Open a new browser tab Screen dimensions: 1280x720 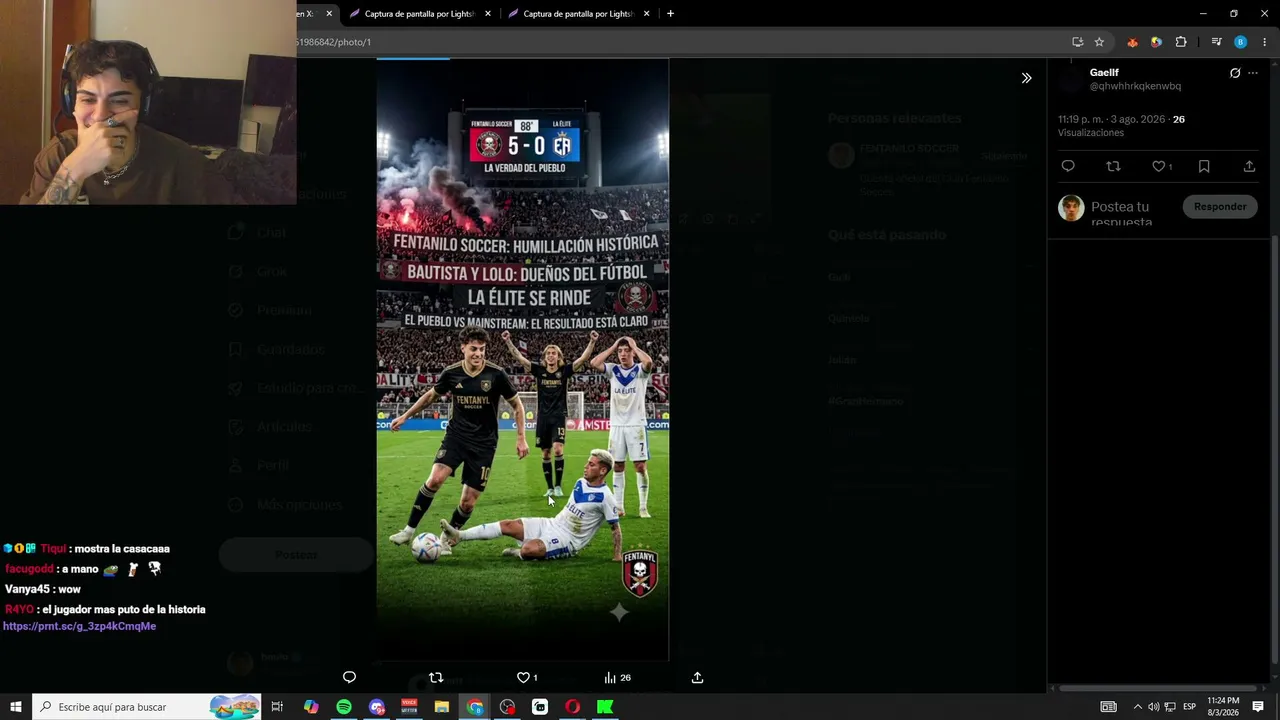click(x=670, y=14)
